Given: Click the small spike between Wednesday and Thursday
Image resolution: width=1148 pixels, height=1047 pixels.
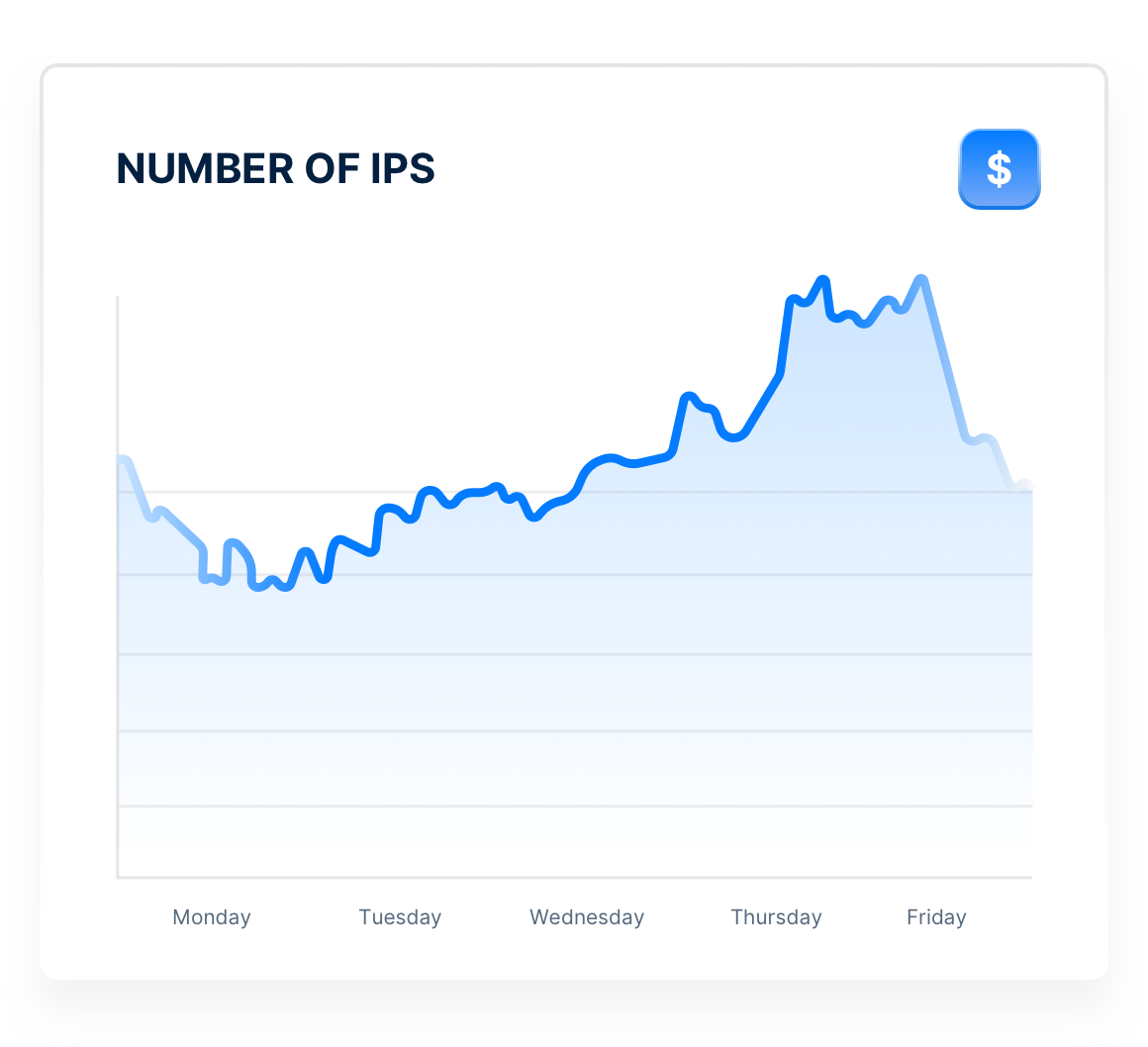Looking at the screenshot, I should (689, 397).
